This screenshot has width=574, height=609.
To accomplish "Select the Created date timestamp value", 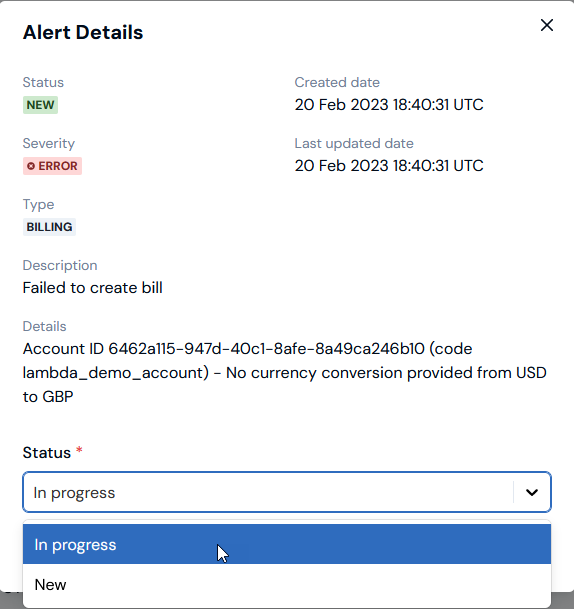I will tap(389, 104).
